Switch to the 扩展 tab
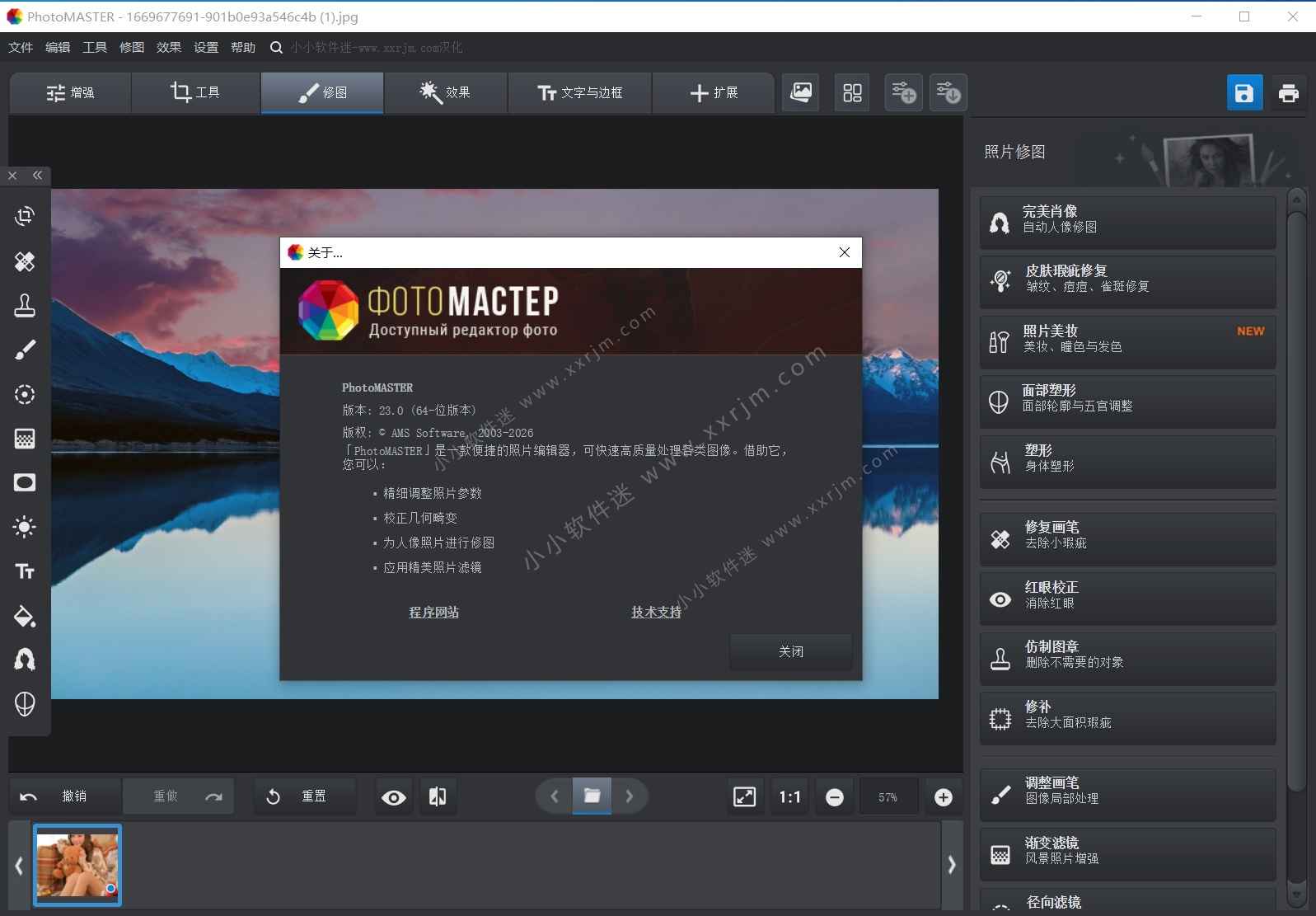The width and height of the screenshot is (1316, 916). 714,93
